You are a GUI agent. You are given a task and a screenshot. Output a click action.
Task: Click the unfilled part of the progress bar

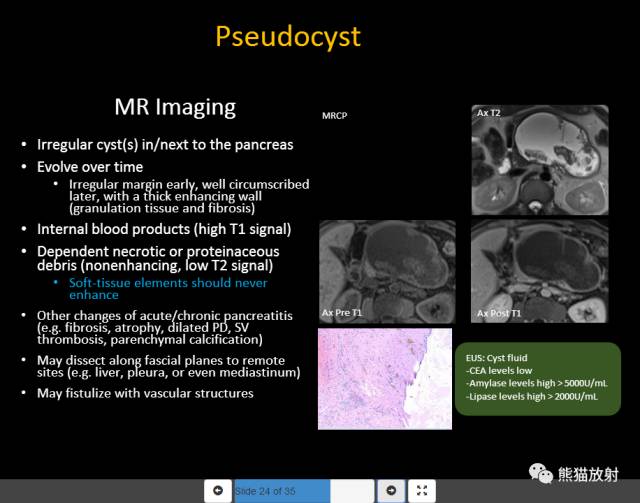coord(352,490)
